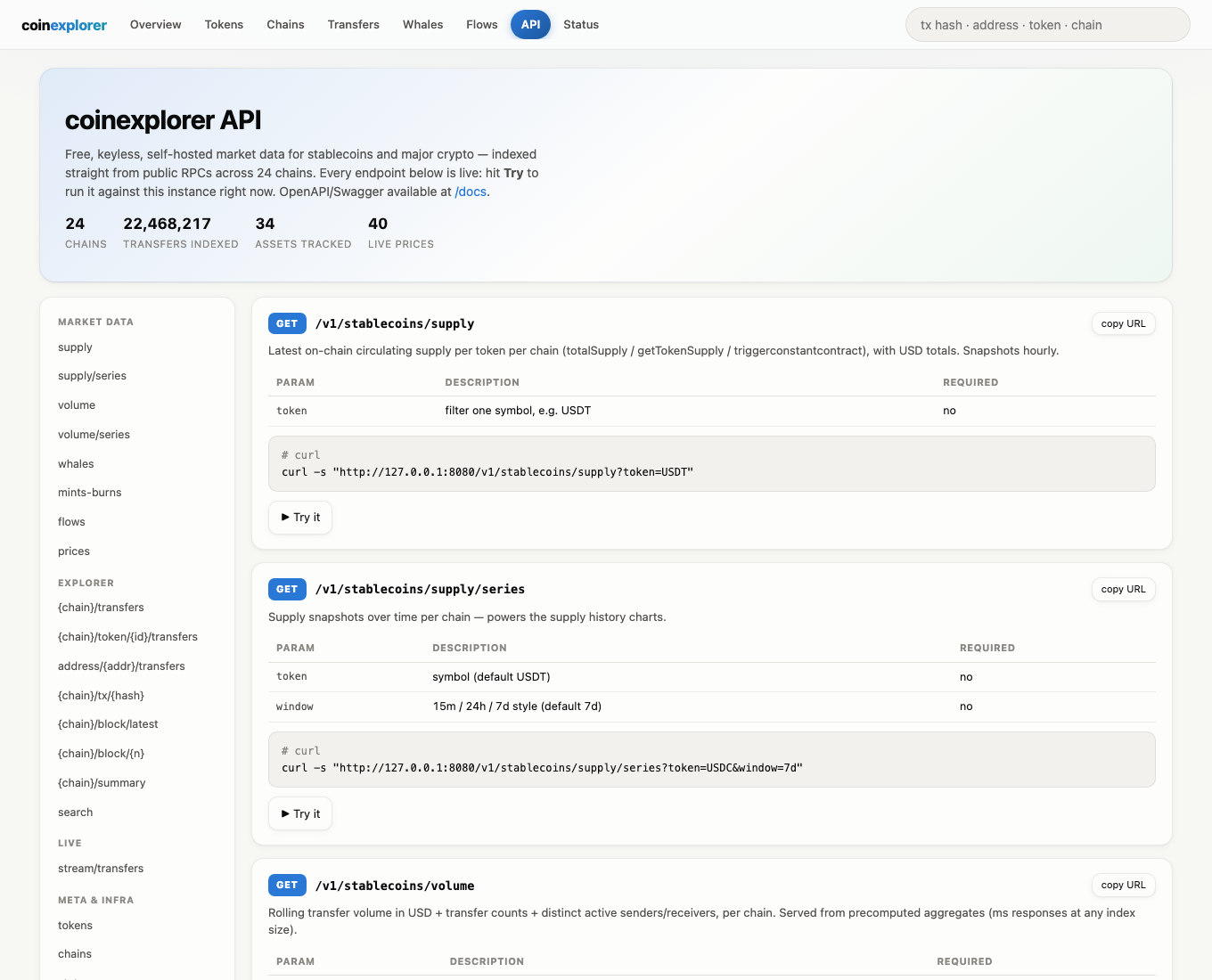
Task: Jump to whales in sidebar
Action: tap(76, 464)
